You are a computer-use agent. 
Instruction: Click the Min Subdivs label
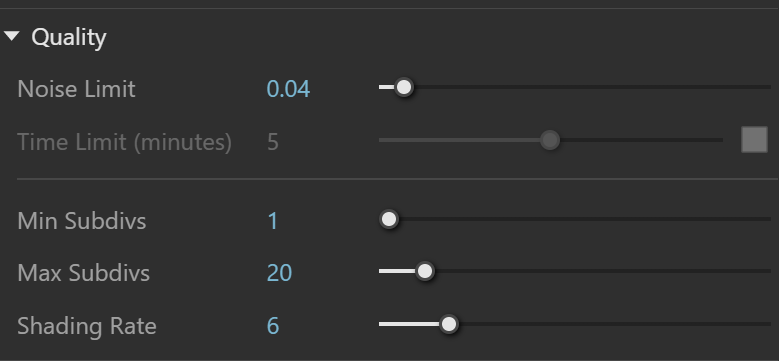(x=81, y=221)
